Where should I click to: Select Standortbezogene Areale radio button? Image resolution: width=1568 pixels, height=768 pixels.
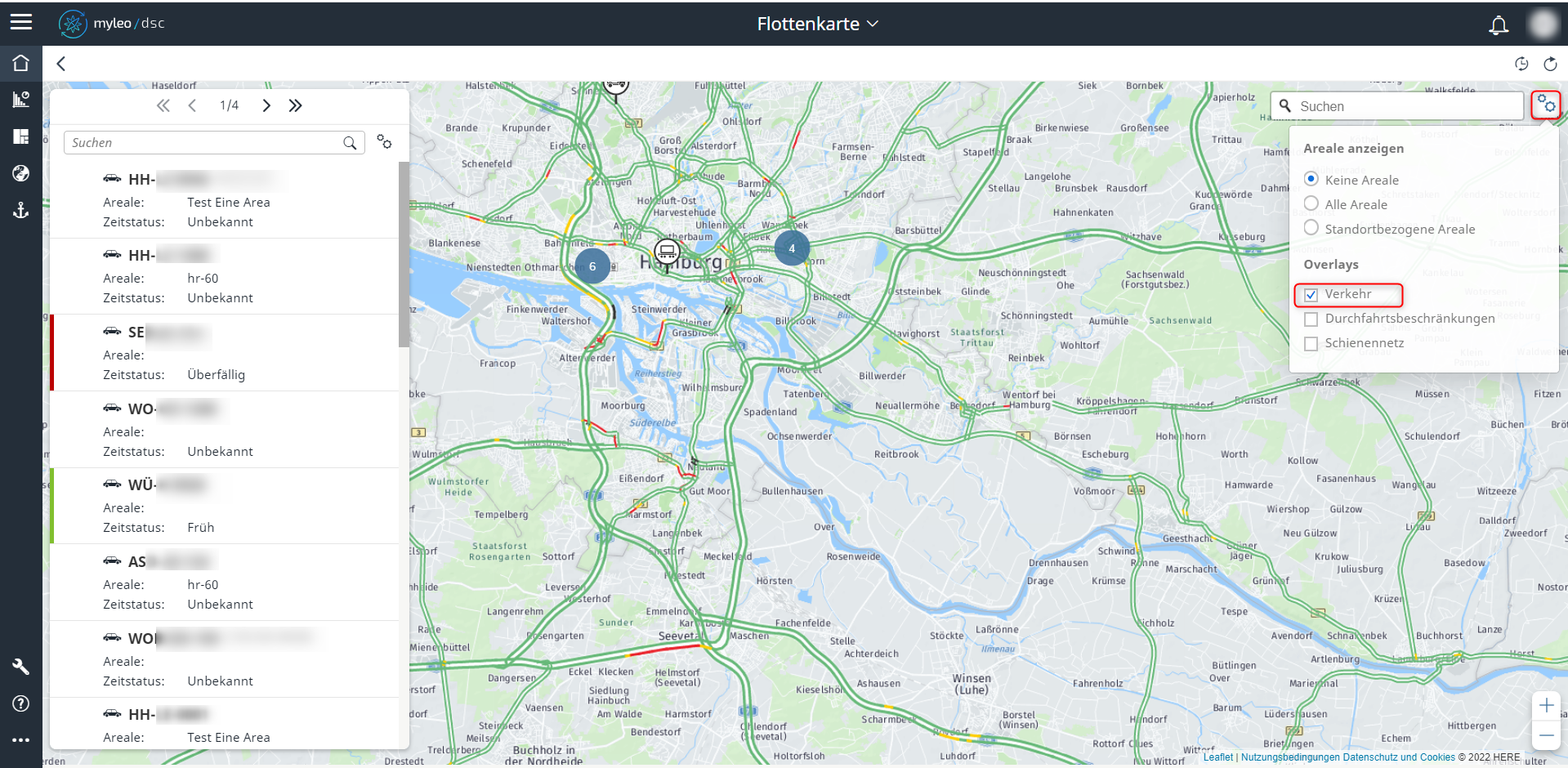tap(1311, 228)
